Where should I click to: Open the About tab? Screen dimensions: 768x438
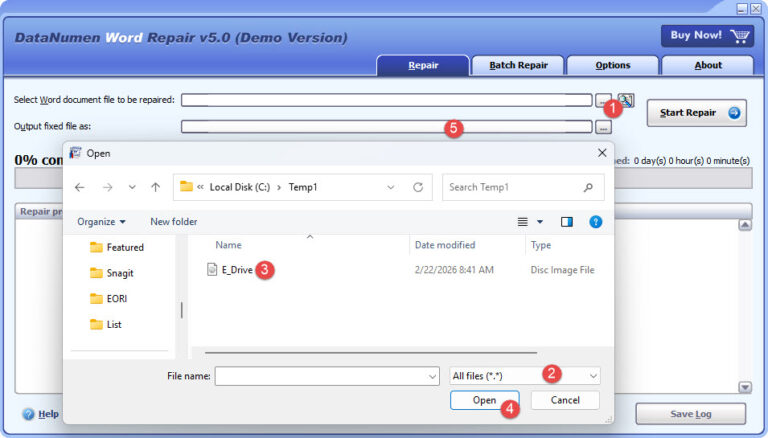pos(708,65)
